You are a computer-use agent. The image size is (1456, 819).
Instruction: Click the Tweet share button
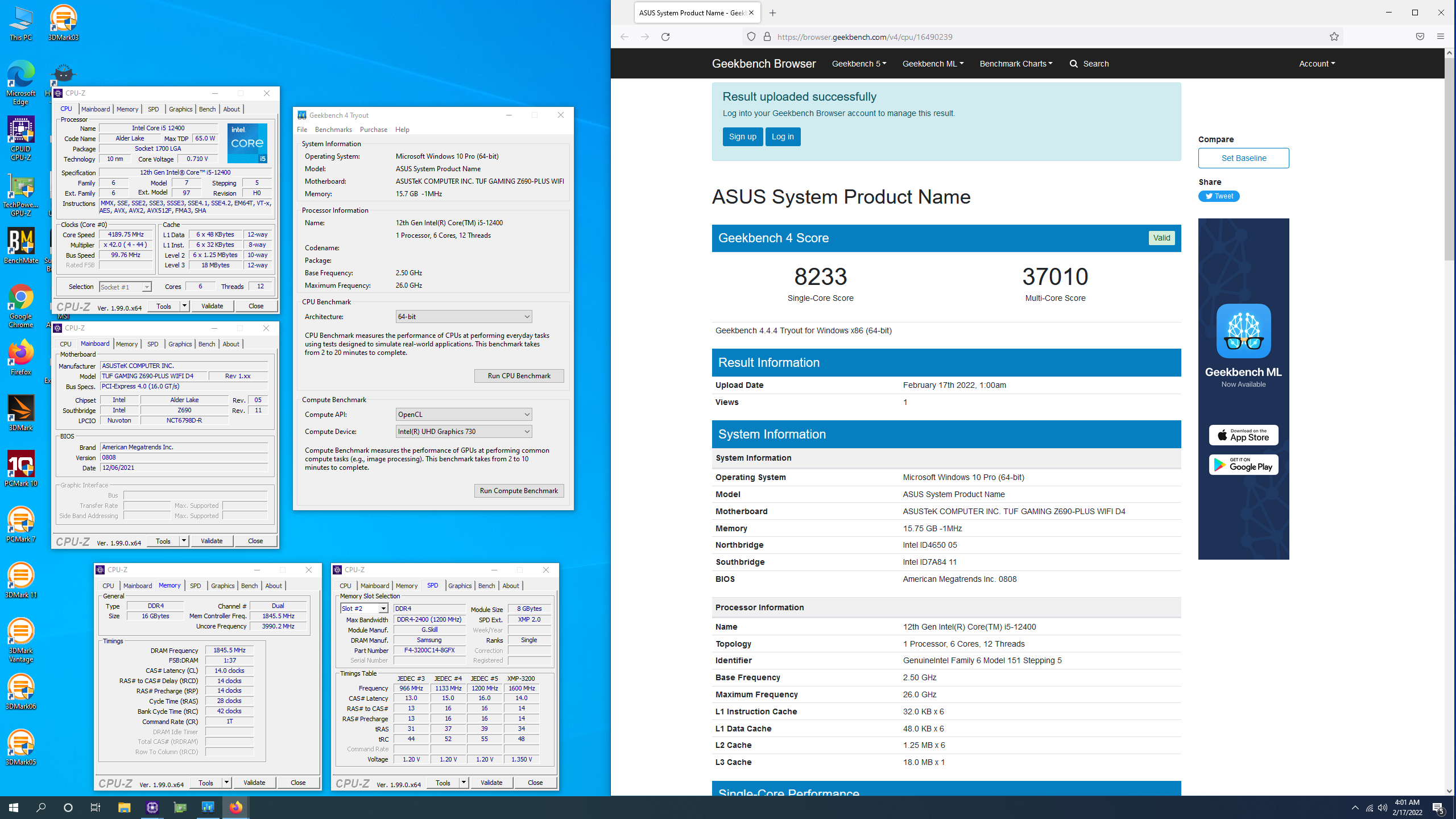(x=1218, y=196)
